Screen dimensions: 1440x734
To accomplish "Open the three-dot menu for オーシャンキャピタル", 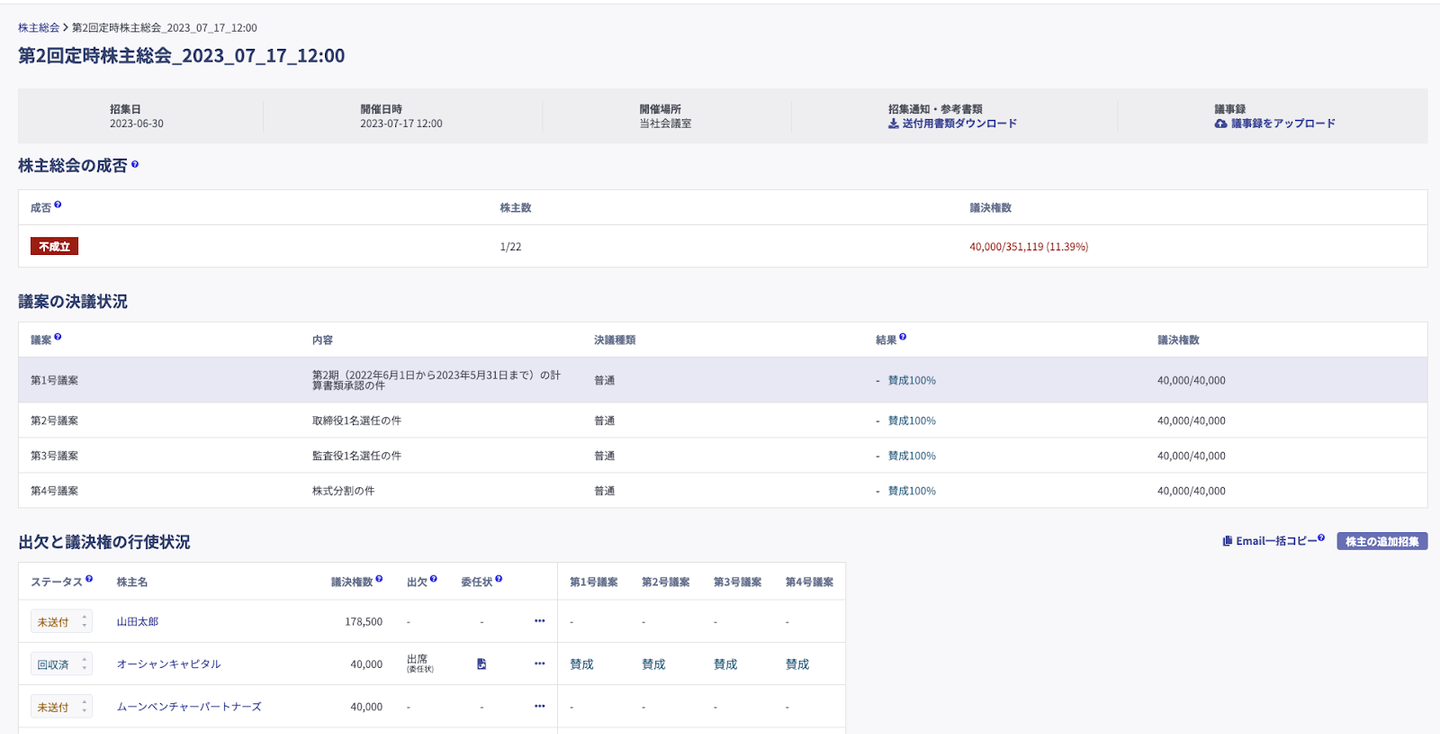I will 540,663.
